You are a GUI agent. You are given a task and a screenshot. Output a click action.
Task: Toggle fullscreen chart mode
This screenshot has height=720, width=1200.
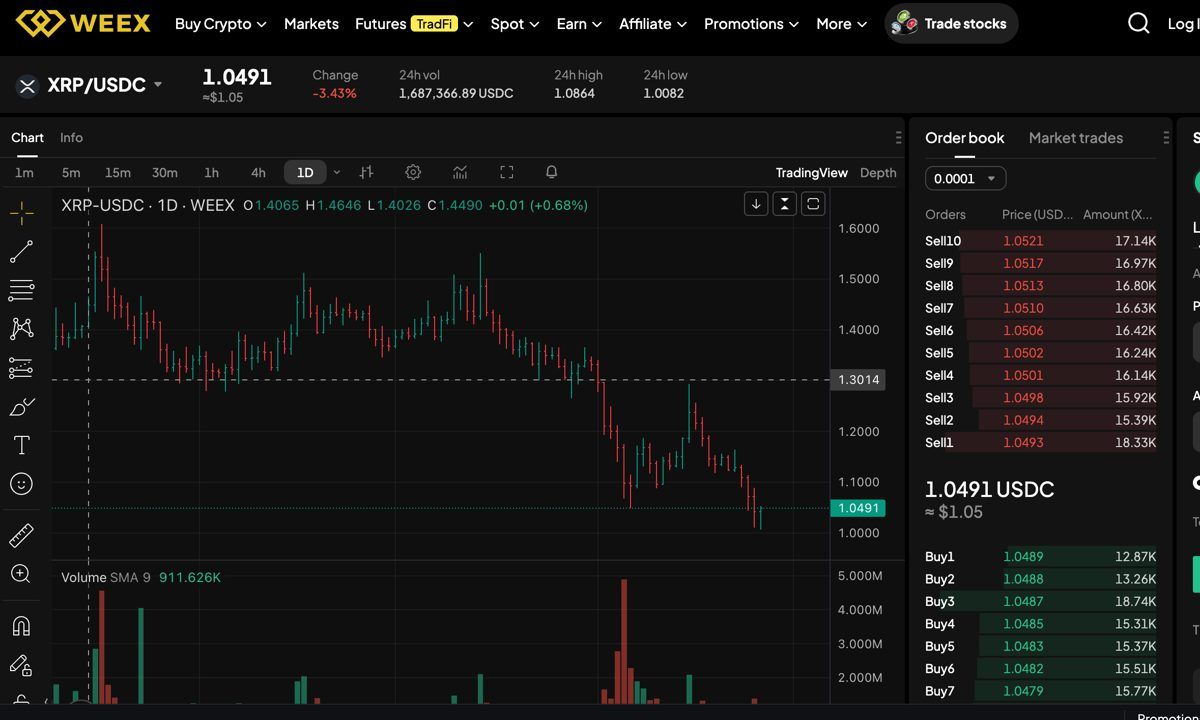pyautogui.click(x=506, y=172)
